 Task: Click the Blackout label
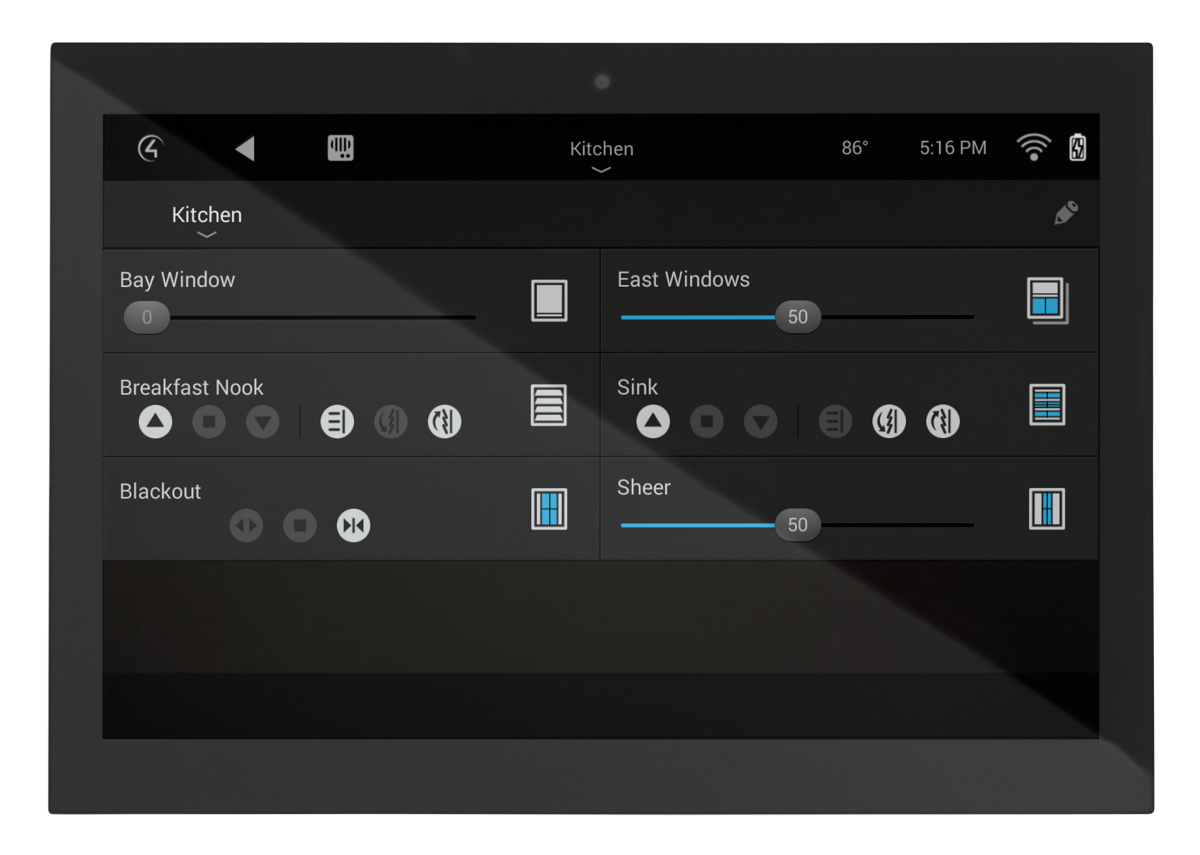160,491
